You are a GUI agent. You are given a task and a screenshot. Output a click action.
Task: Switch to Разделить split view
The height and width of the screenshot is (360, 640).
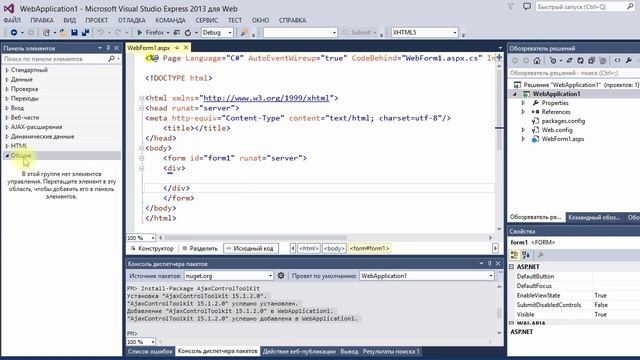click(x=200, y=248)
